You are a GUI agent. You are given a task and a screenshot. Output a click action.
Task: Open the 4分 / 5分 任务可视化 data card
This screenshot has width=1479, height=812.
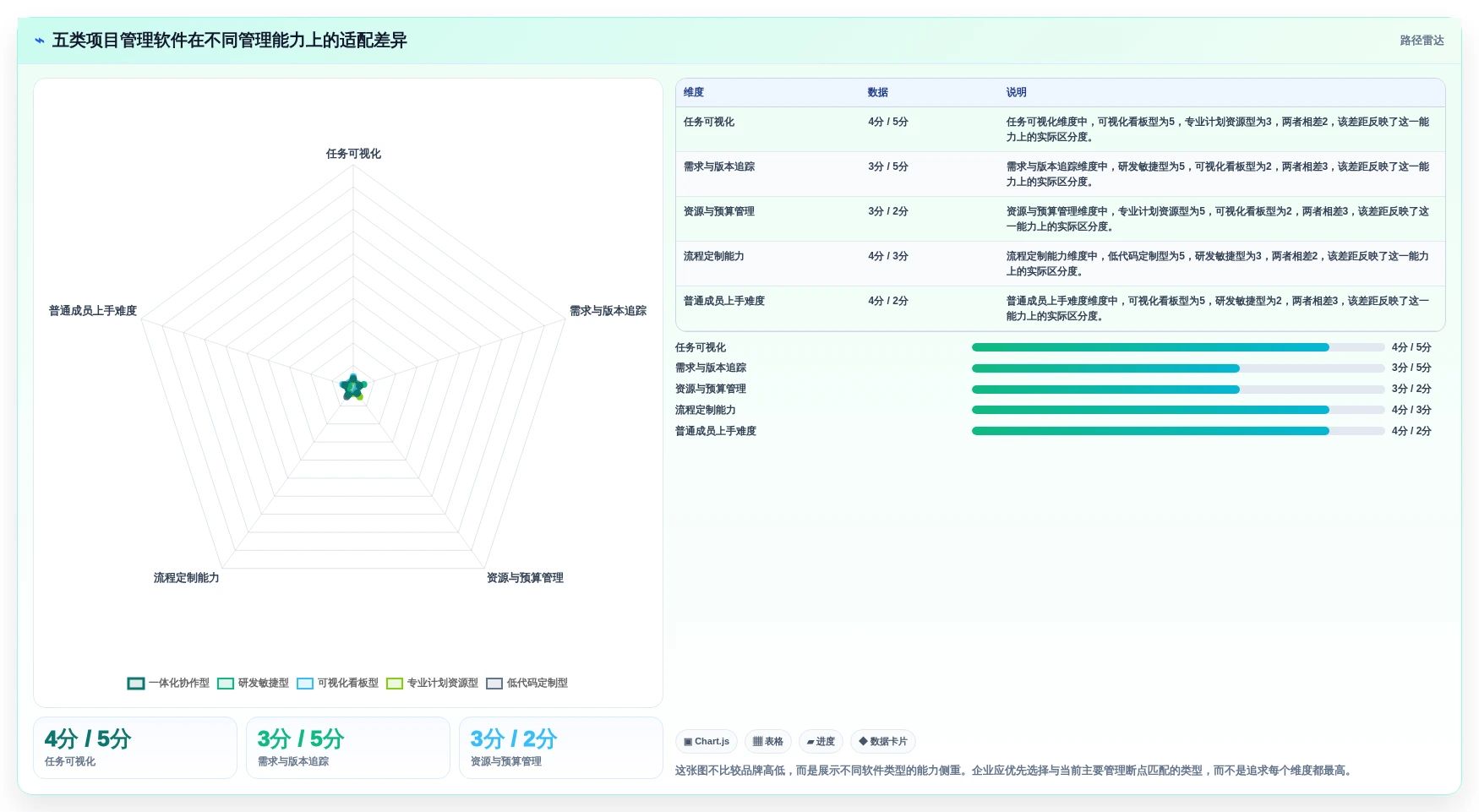tap(135, 748)
